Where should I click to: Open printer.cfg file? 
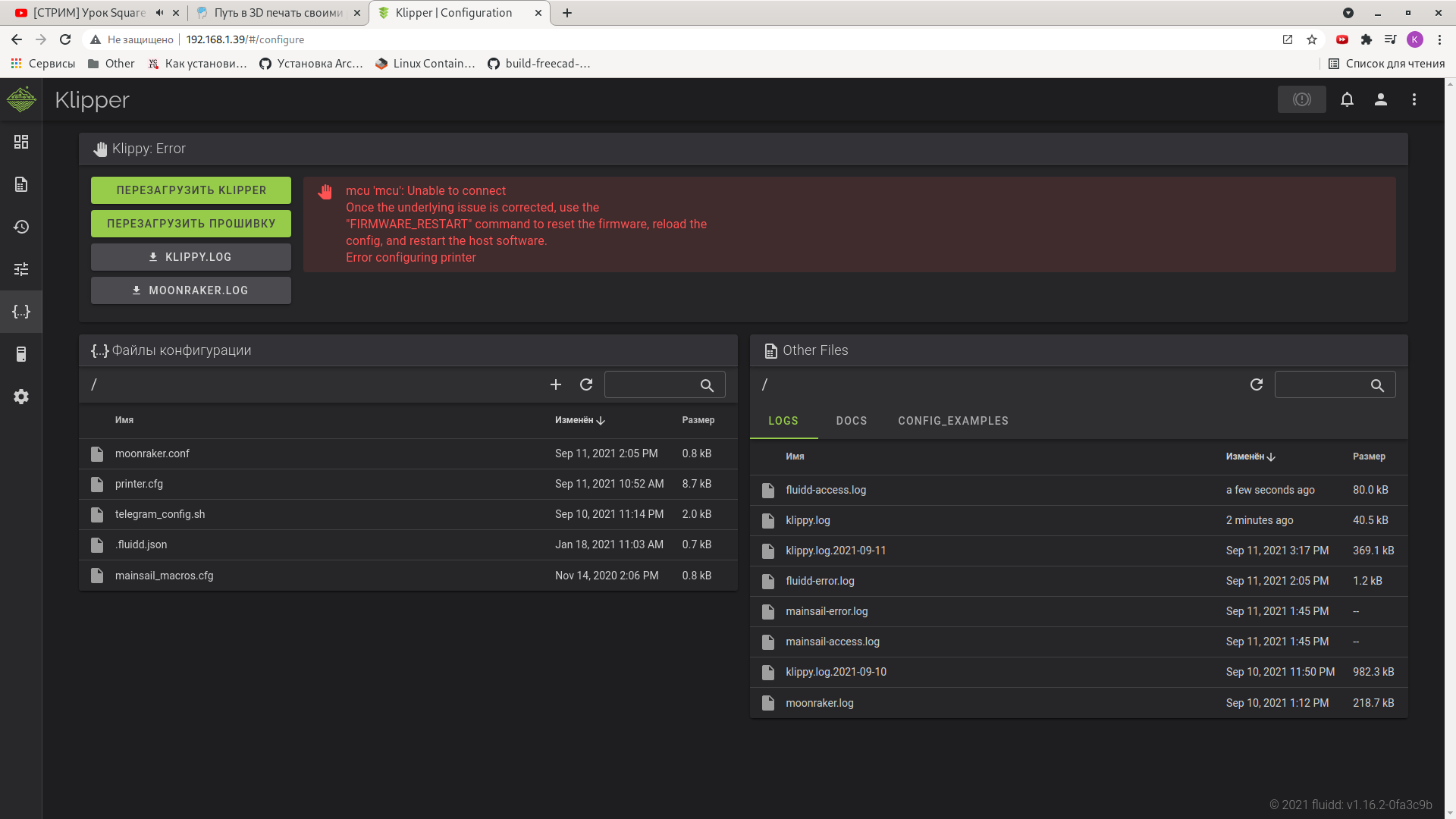tap(140, 484)
